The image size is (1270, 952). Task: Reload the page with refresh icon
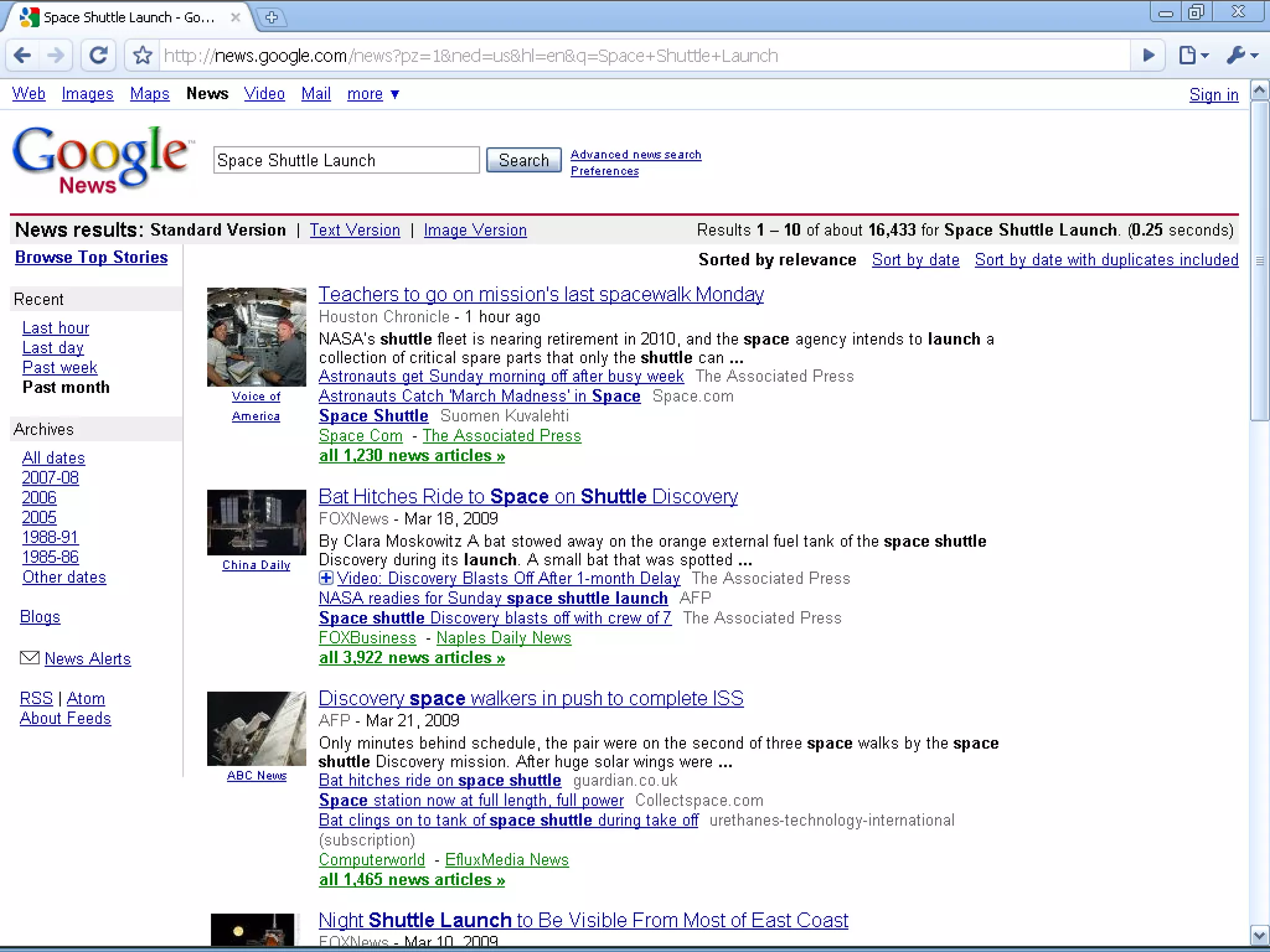point(99,56)
